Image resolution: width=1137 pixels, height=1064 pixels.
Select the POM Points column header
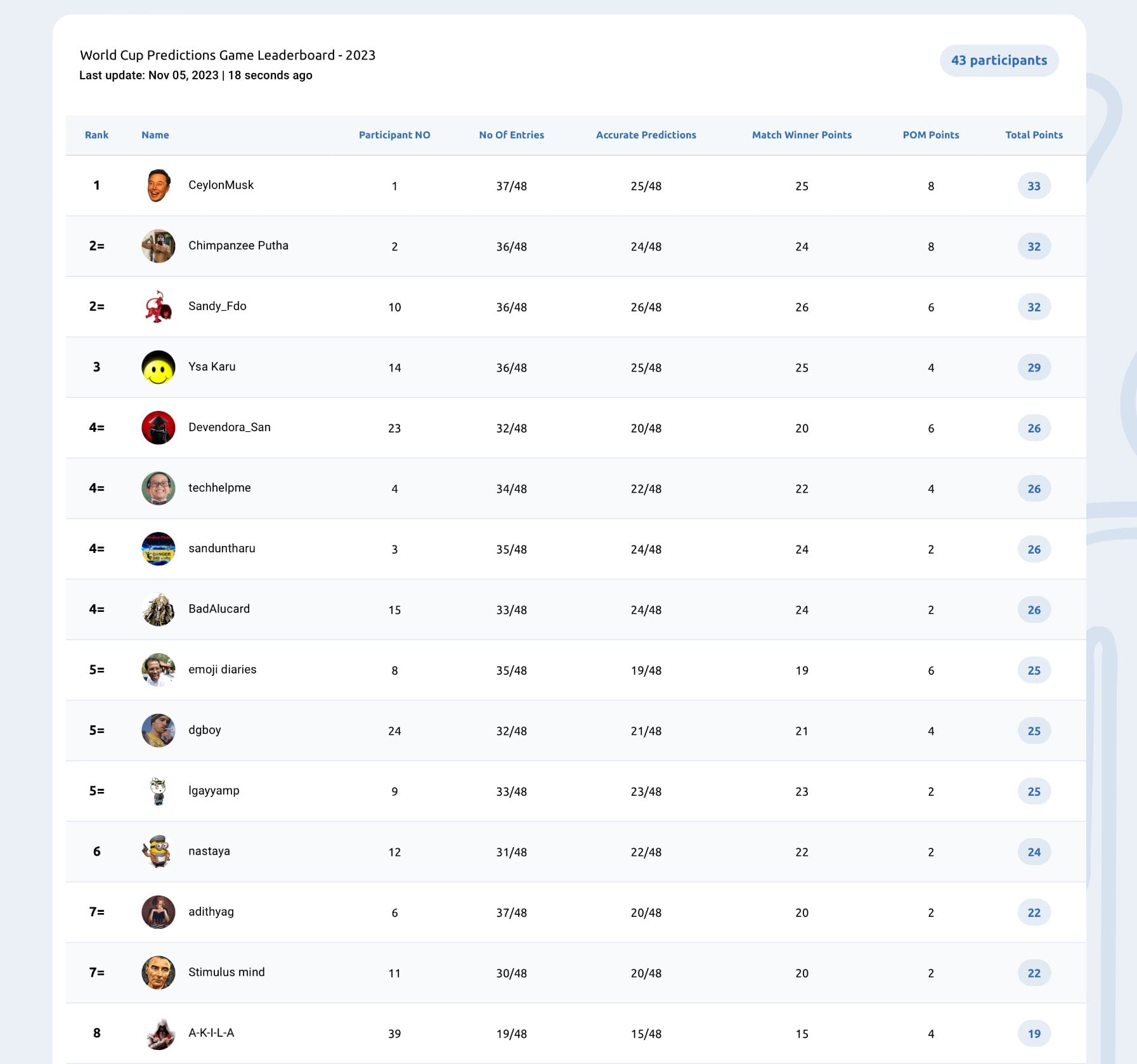coord(930,135)
